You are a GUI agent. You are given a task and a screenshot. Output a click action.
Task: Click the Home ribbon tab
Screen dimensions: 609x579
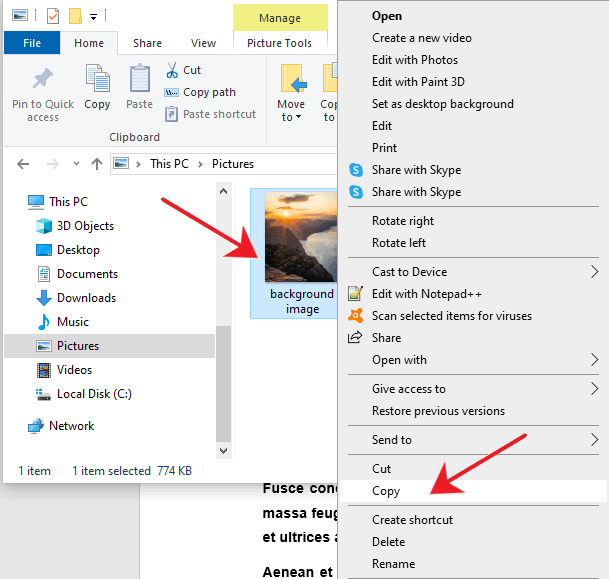tap(89, 43)
